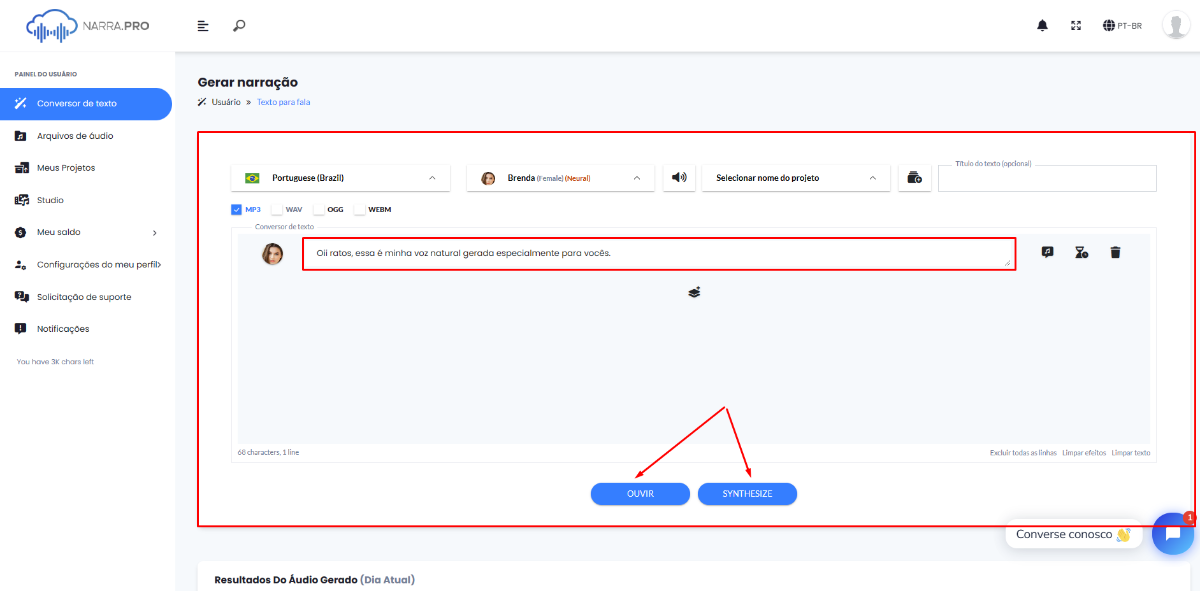Add a pause using the hourglass icon
This screenshot has width=1200, height=591.
[x=1081, y=253]
